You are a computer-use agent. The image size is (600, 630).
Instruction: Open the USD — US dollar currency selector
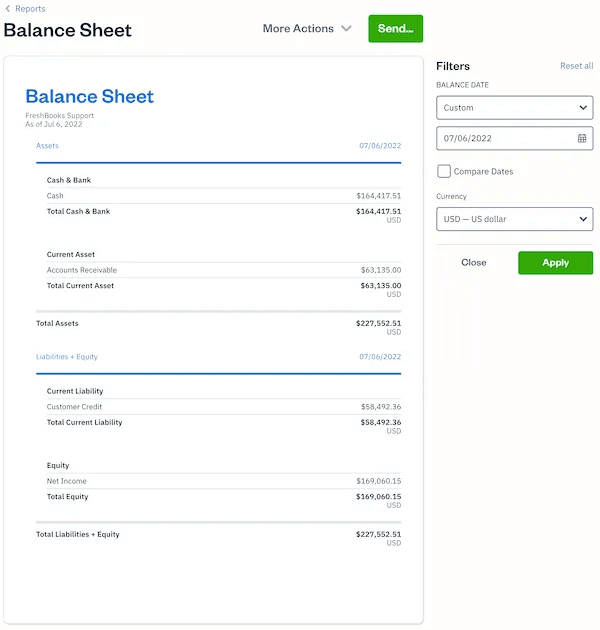[514, 219]
